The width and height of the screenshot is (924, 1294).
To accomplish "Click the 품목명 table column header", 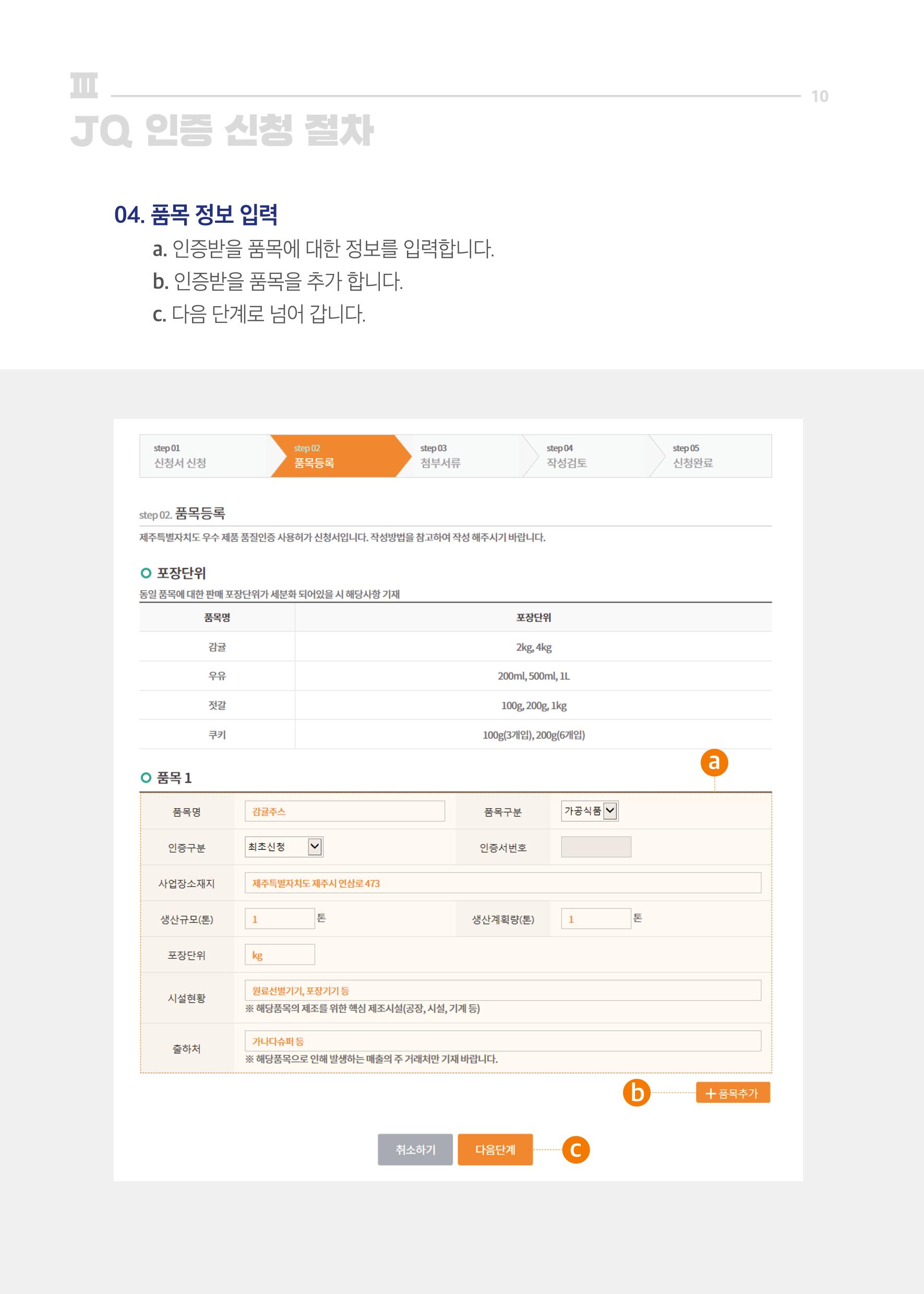I will pos(218,617).
